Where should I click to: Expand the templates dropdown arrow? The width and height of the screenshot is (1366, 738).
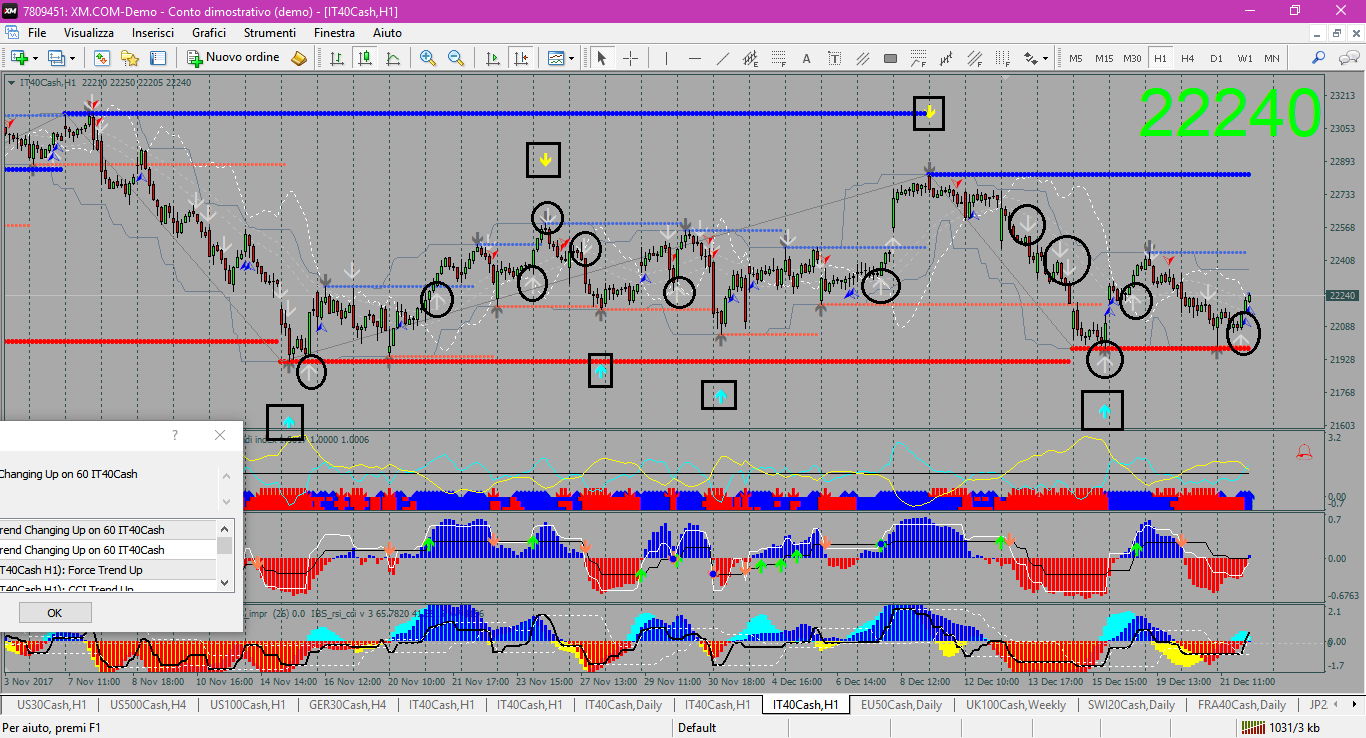(x=572, y=58)
